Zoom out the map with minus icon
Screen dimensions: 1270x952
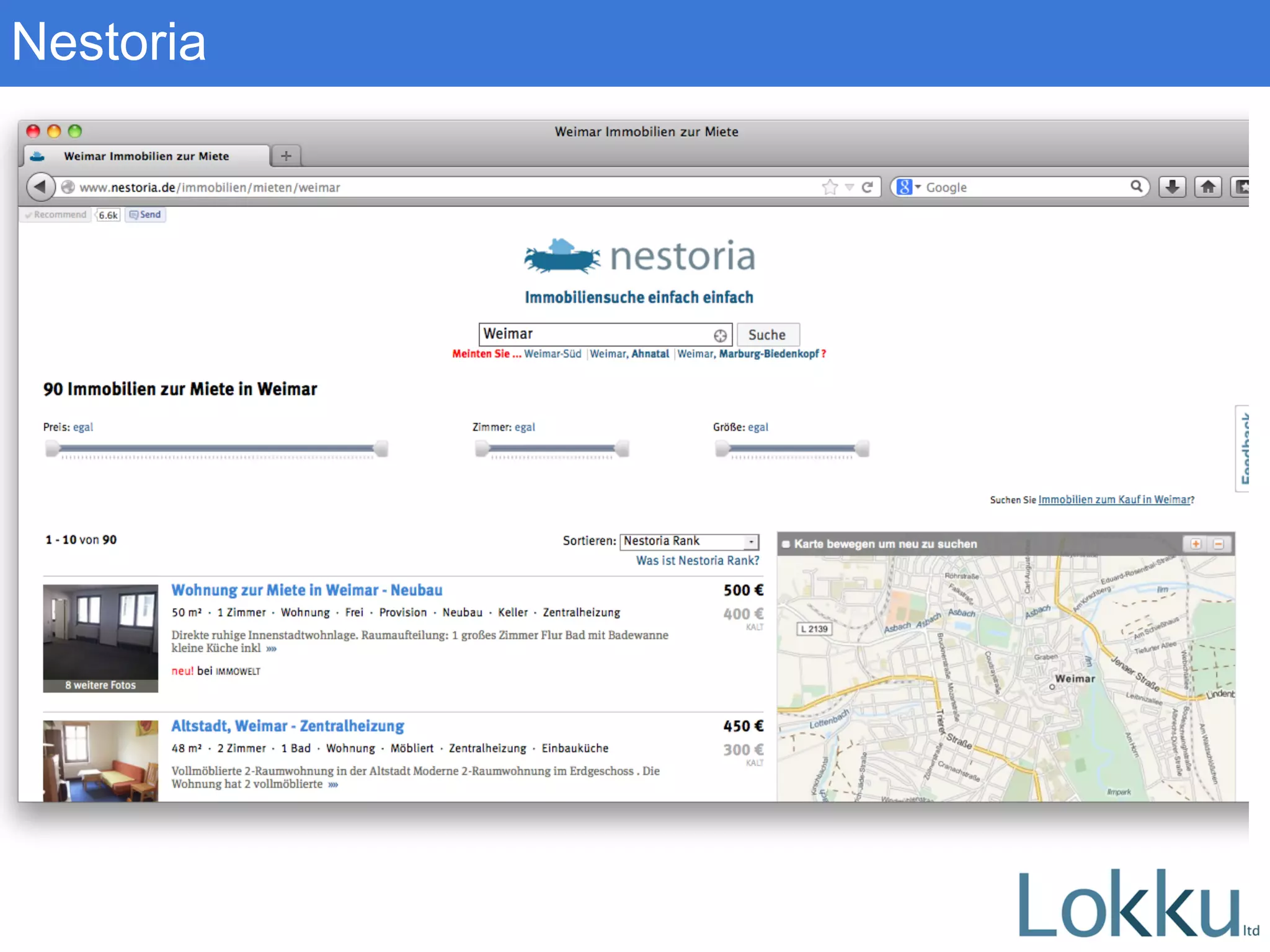point(1219,544)
